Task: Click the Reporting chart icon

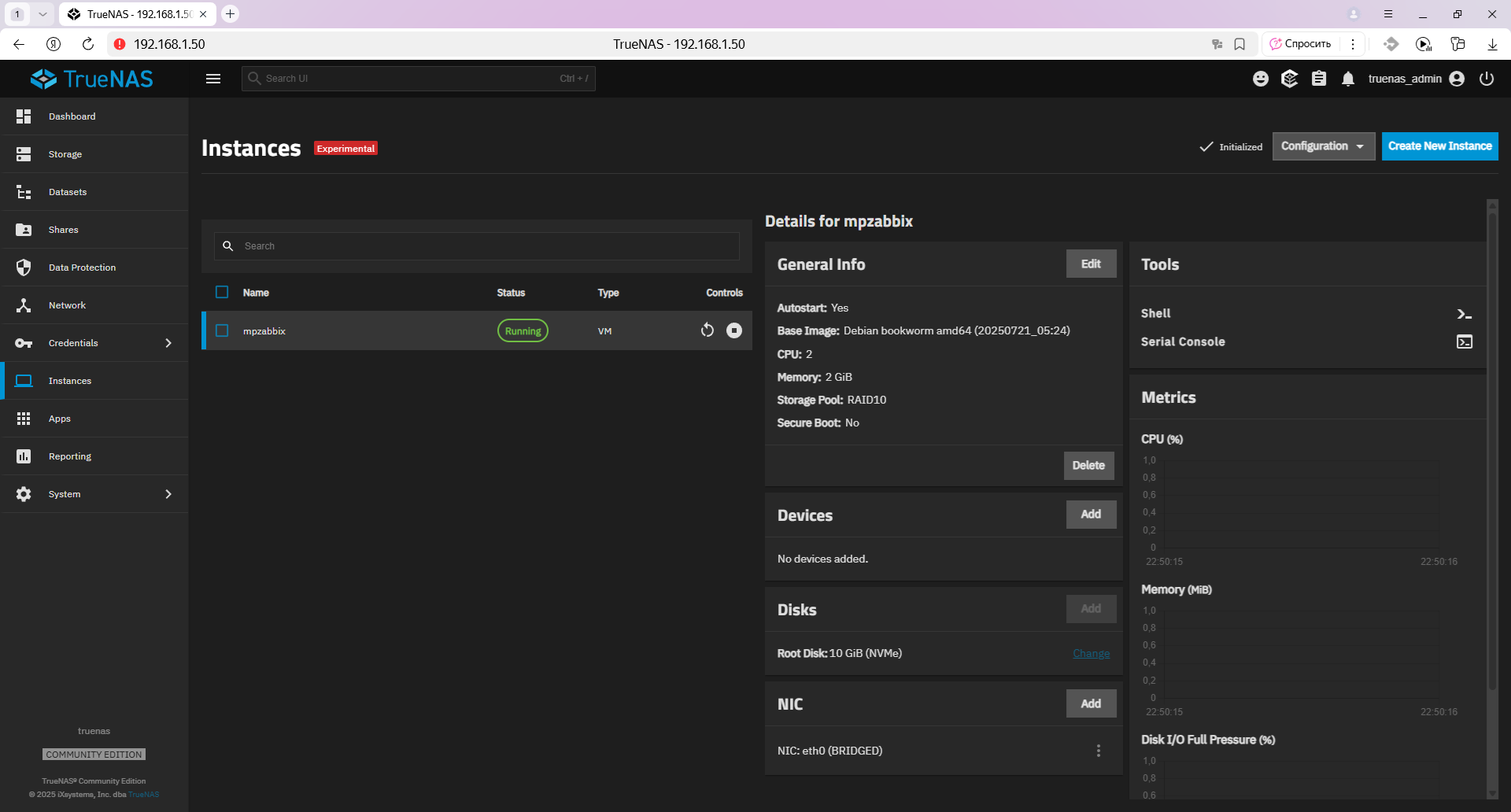Action: click(x=24, y=456)
